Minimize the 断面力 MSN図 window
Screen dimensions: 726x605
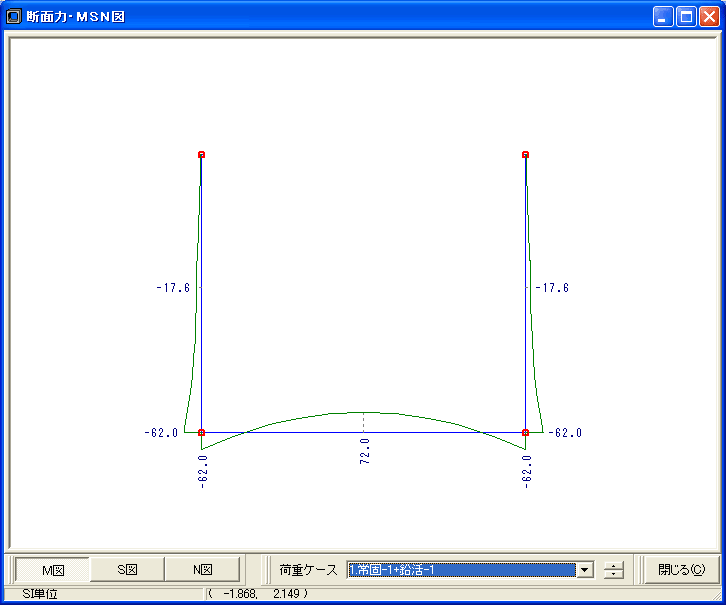(x=663, y=17)
